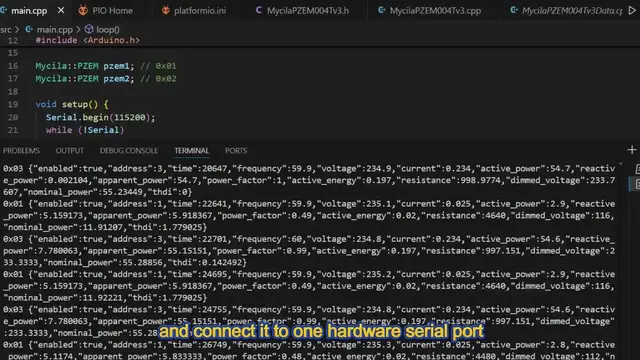Image resolution: width=640 pixels, height=360 pixels.
Task: Click the // 0x02 comment
Action: click(158, 79)
